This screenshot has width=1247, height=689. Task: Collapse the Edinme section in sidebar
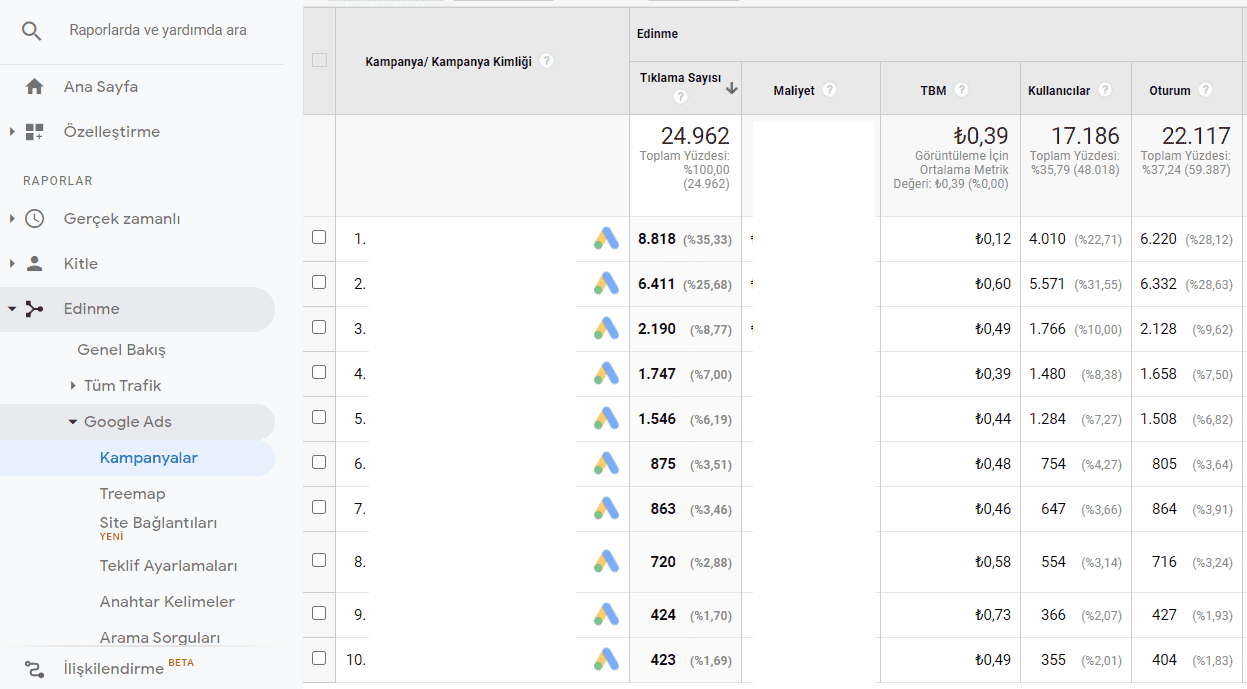(12, 309)
